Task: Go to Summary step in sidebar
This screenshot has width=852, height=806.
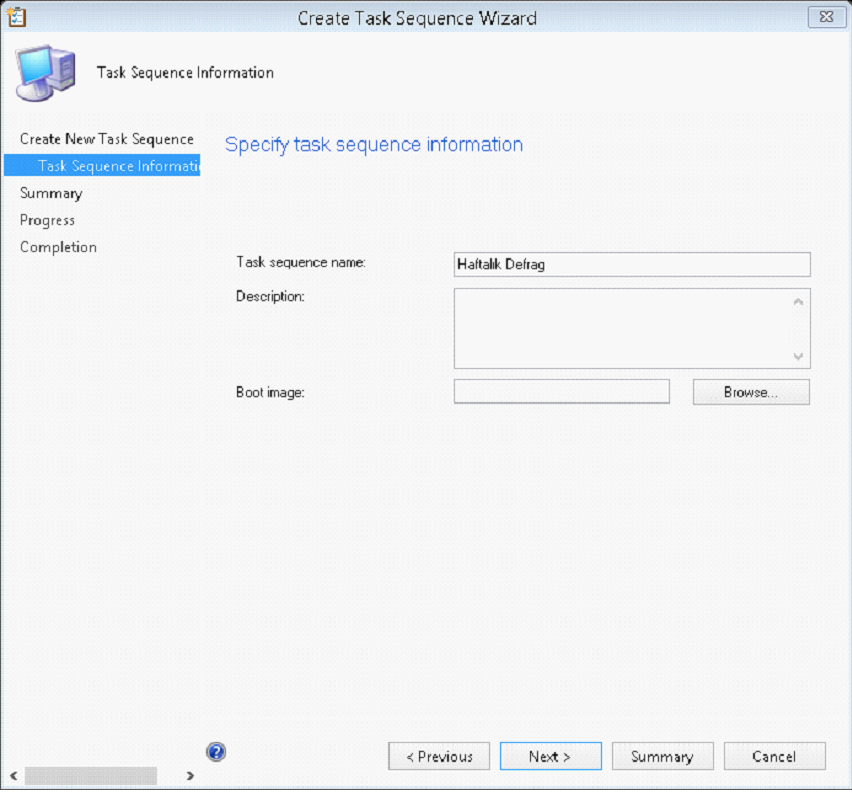Action: pos(51,193)
